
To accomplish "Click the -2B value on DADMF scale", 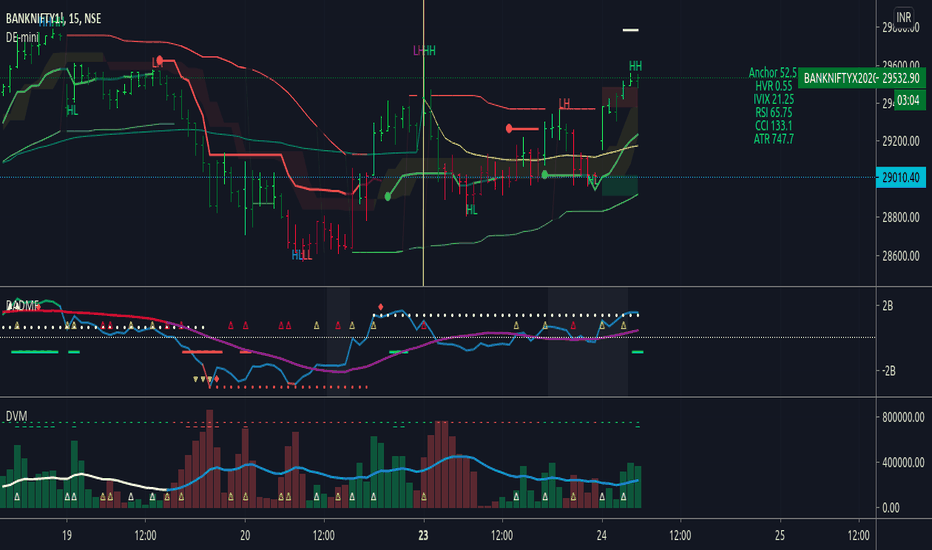I will pyautogui.click(x=889, y=371).
